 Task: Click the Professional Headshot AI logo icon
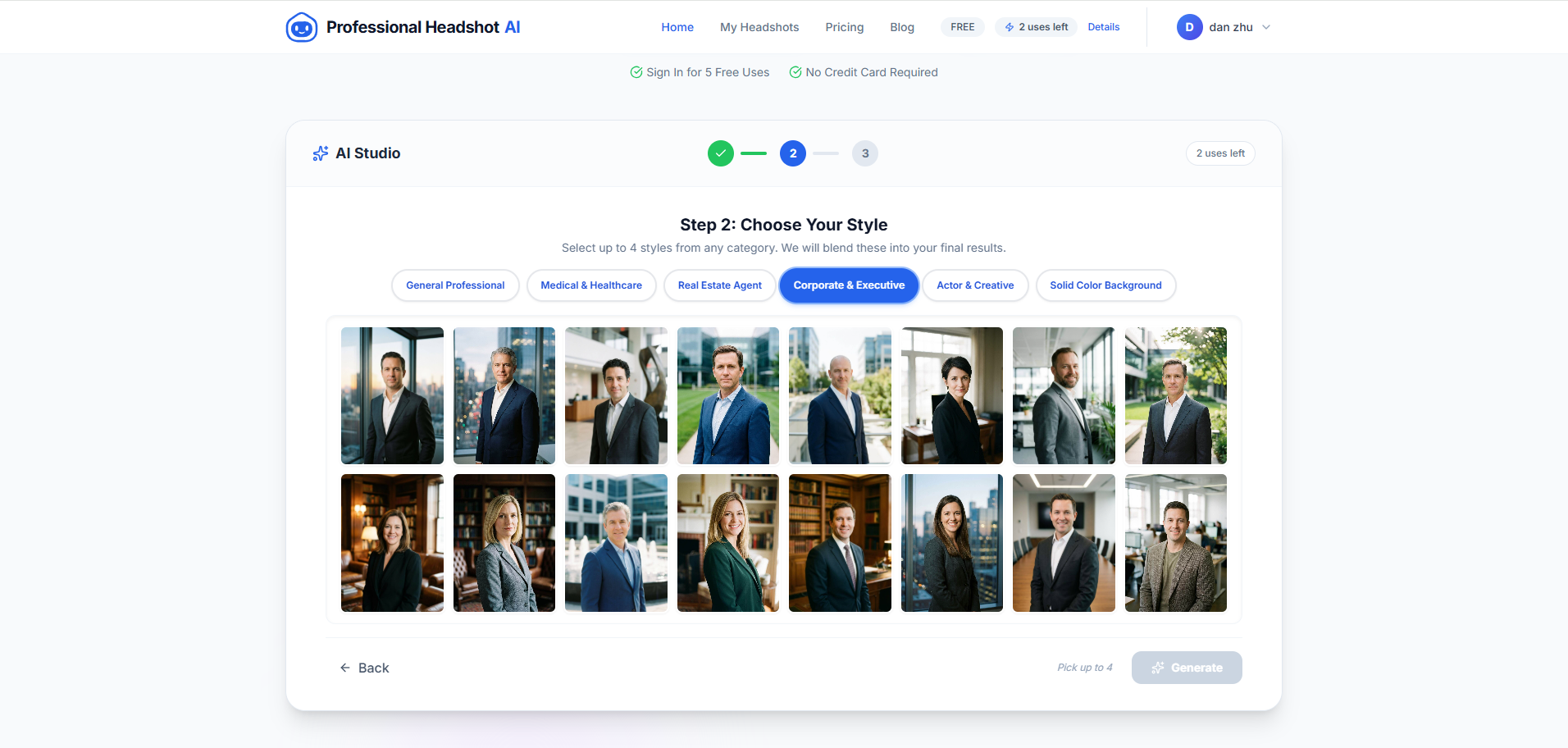click(x=301, y=26)
